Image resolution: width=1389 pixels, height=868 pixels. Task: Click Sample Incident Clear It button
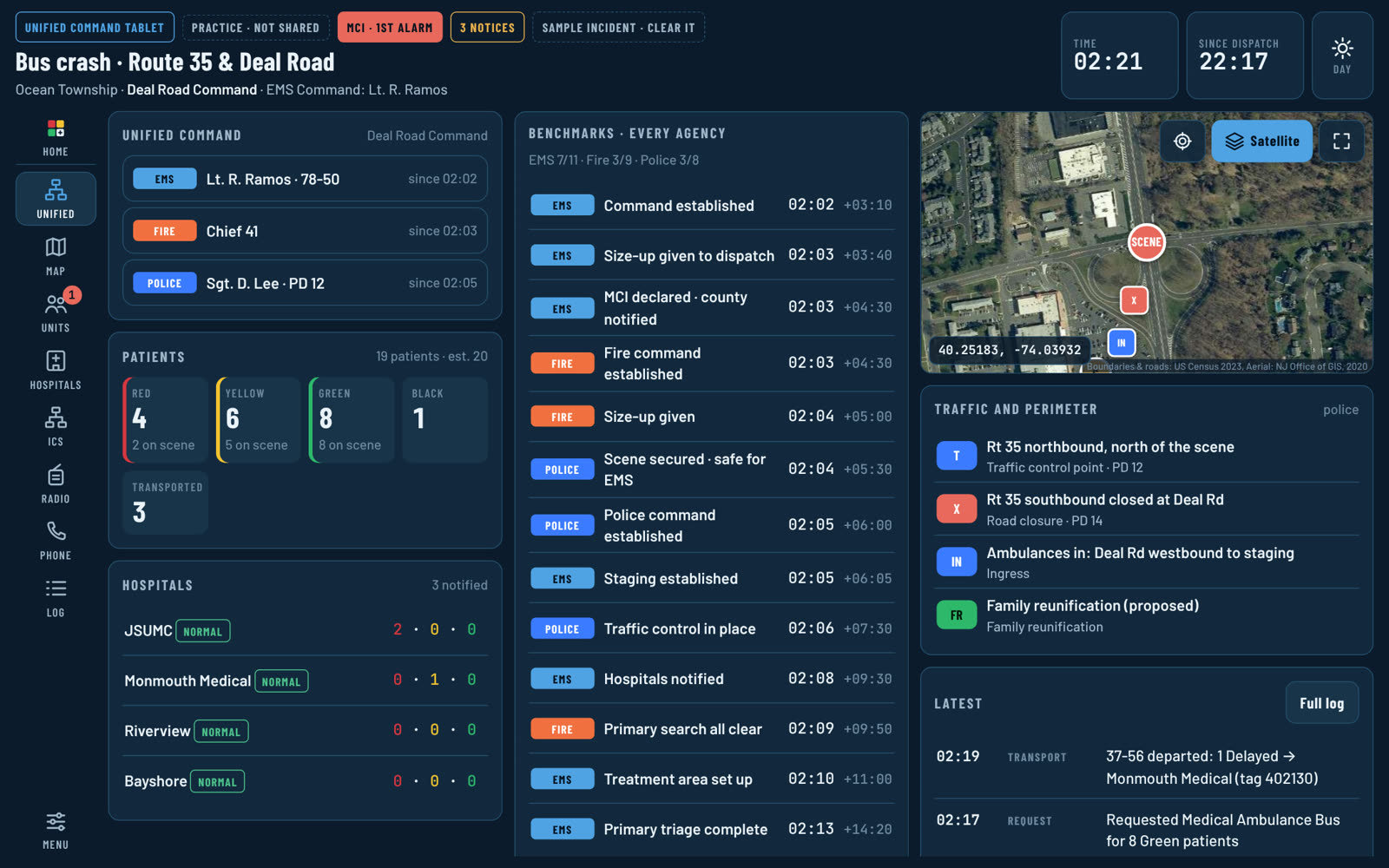(x=618, y=28)
